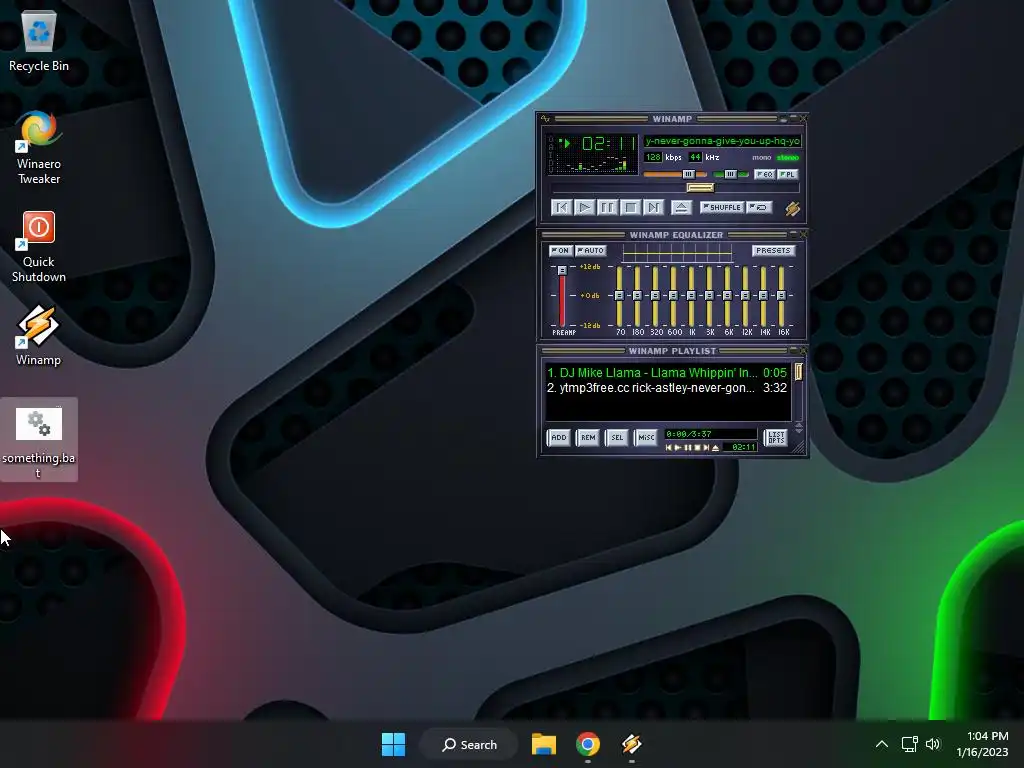Open the SEL menu in playlist
The image size is (1024, 768).
(x=617, y=438)
